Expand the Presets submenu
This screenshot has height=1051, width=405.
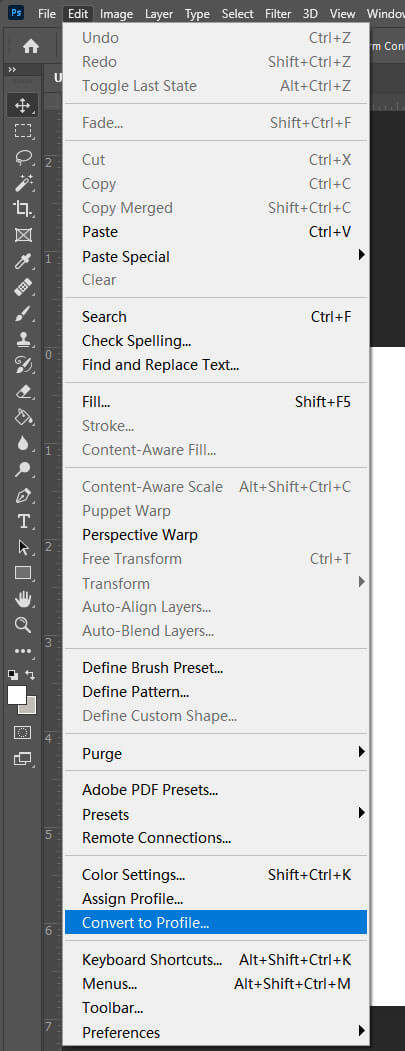pyautogui.click(x=216, y=814)
